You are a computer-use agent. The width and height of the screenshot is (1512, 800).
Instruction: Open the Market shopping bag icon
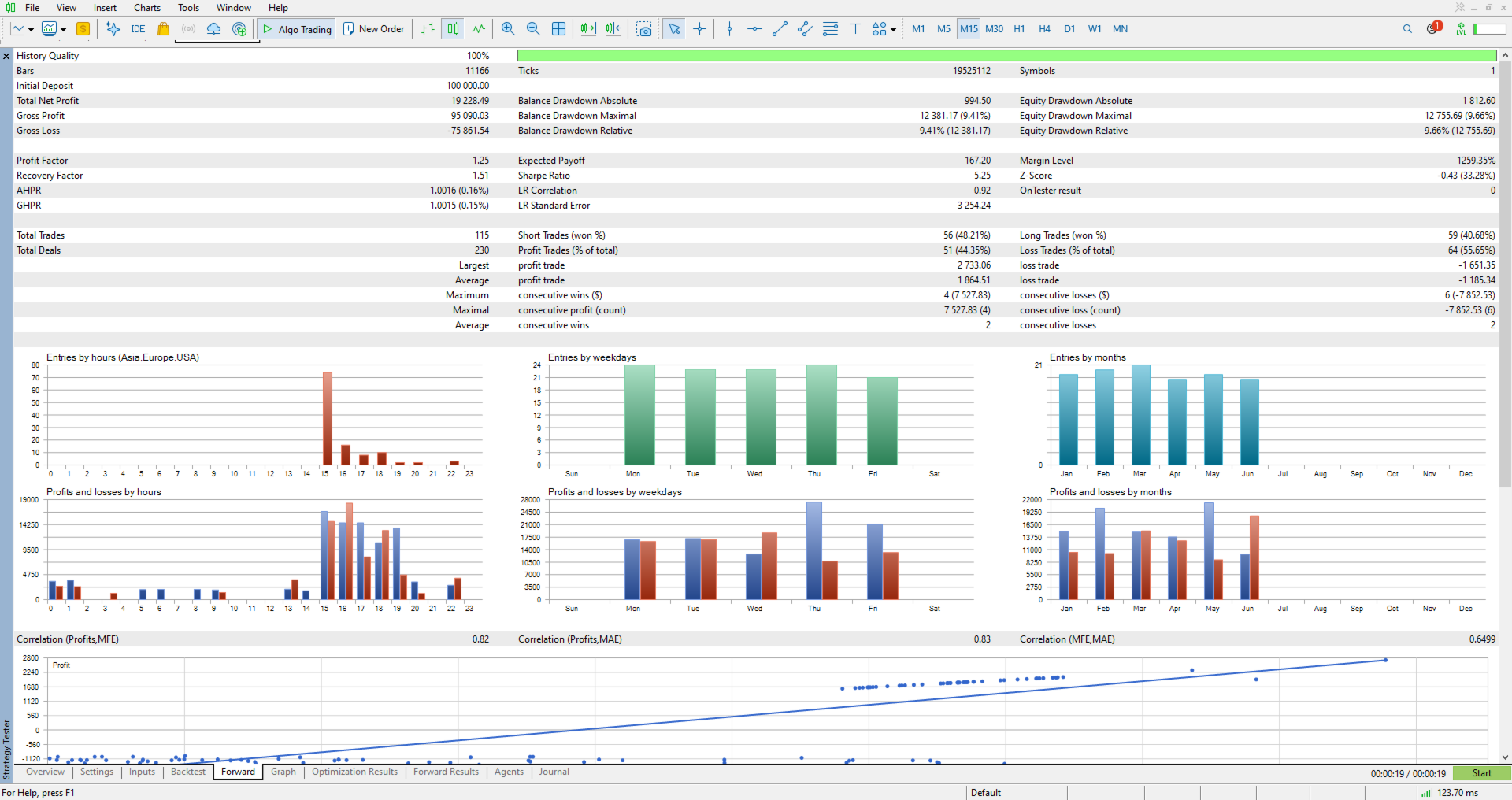pos(163,29)
